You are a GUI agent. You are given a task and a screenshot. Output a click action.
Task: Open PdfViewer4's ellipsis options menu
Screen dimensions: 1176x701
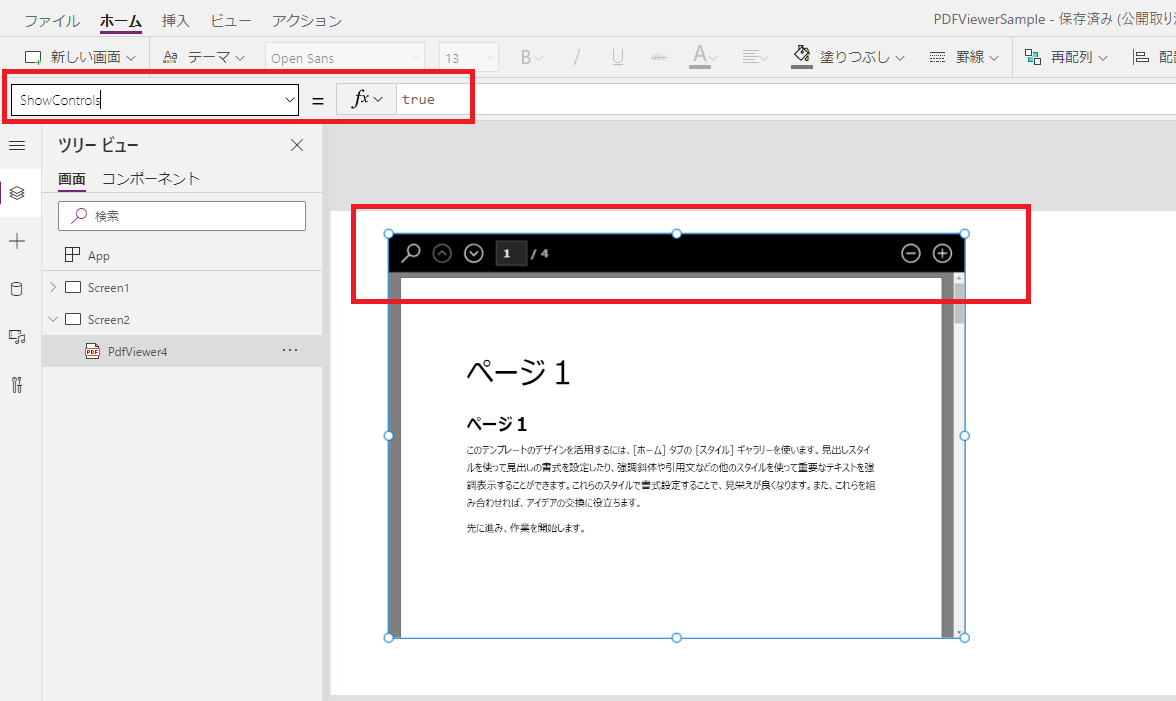(290, 350)
